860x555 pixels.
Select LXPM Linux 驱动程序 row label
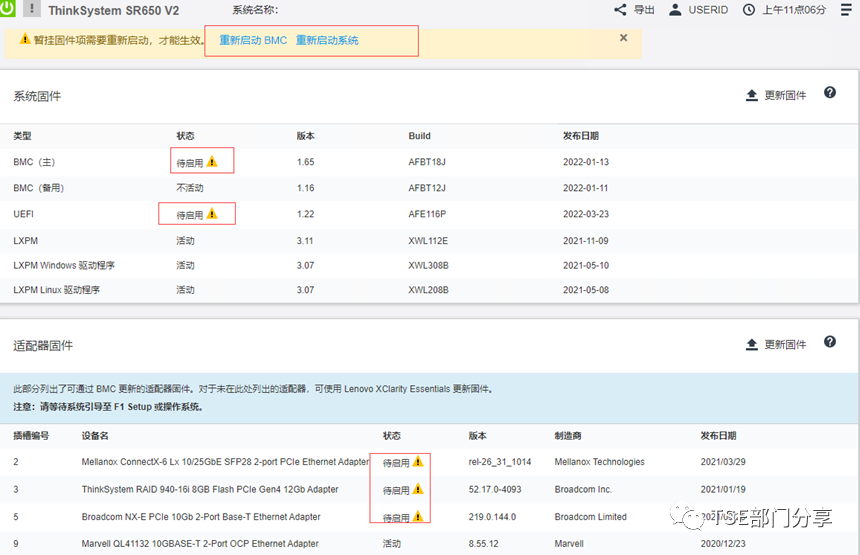(56, 290)
